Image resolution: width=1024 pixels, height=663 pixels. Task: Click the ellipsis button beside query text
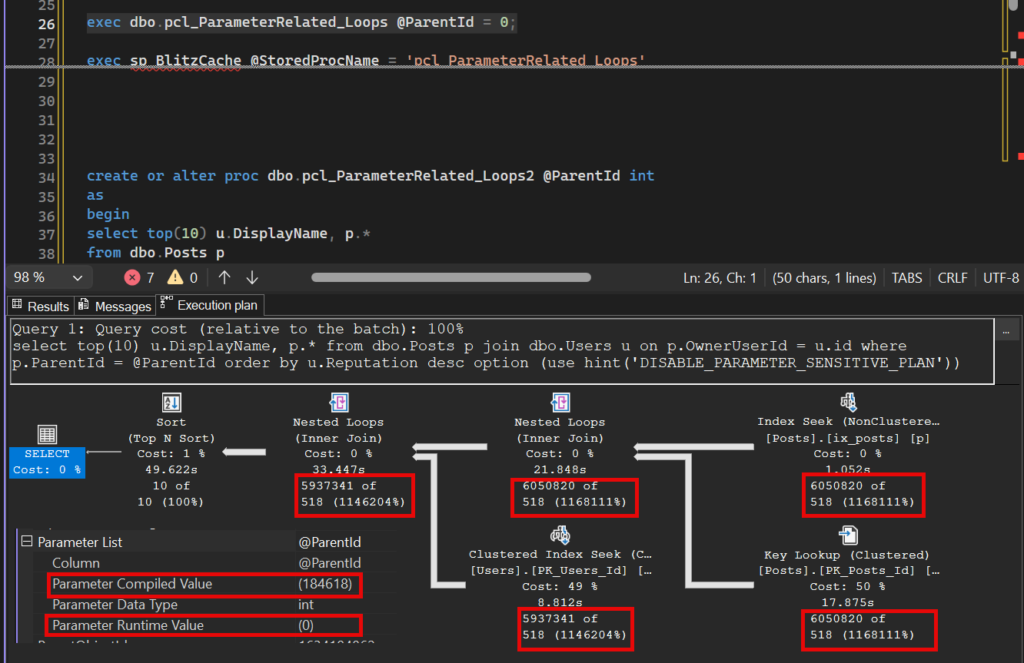pos(1006,332)
